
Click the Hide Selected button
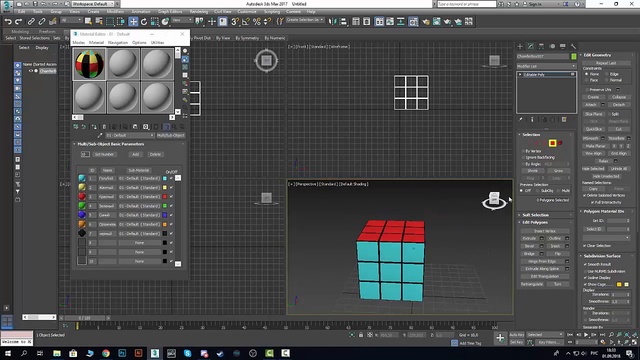click(593, 169)
